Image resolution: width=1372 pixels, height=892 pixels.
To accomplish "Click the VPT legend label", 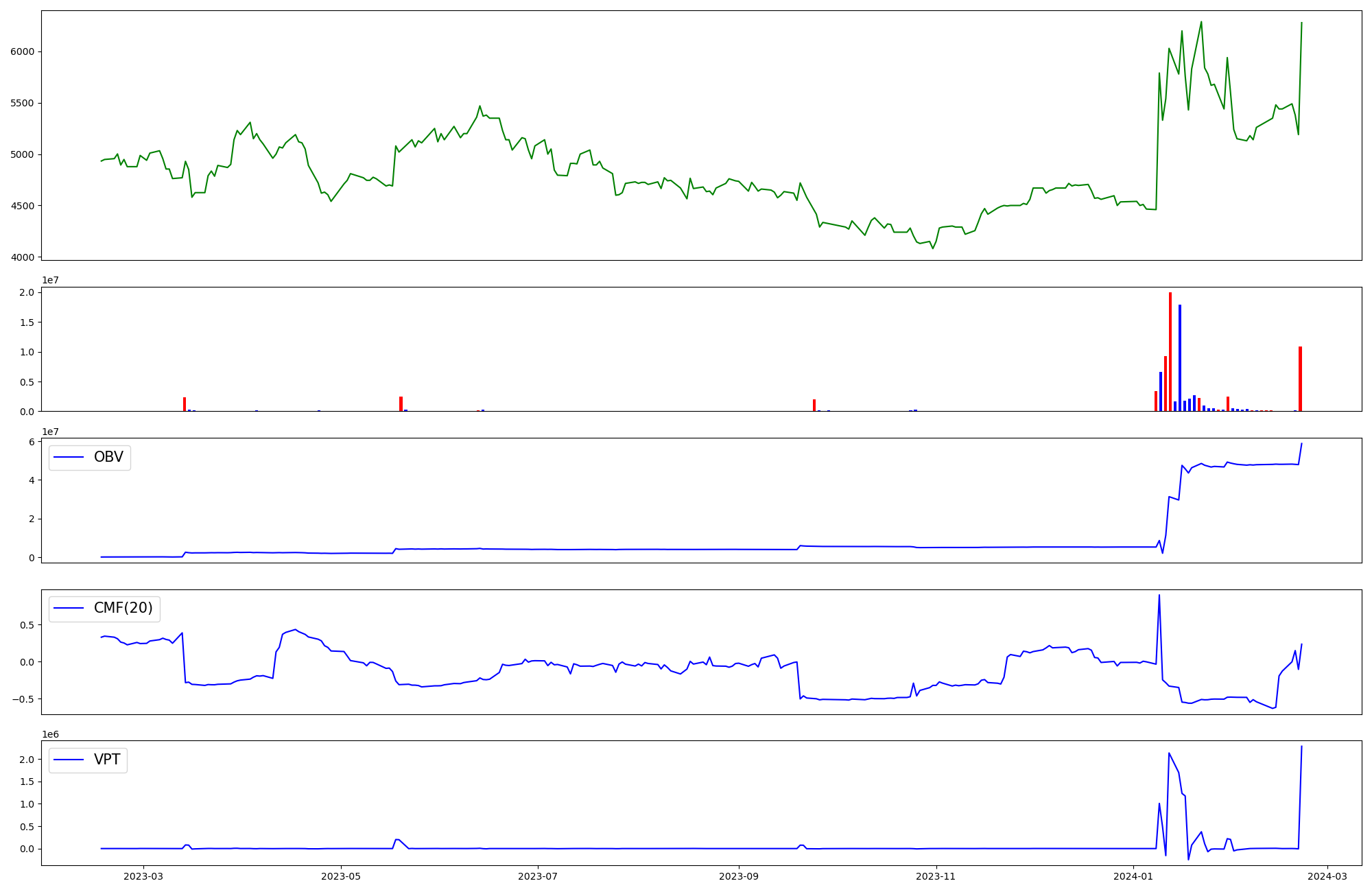I will tap(107, 760).
